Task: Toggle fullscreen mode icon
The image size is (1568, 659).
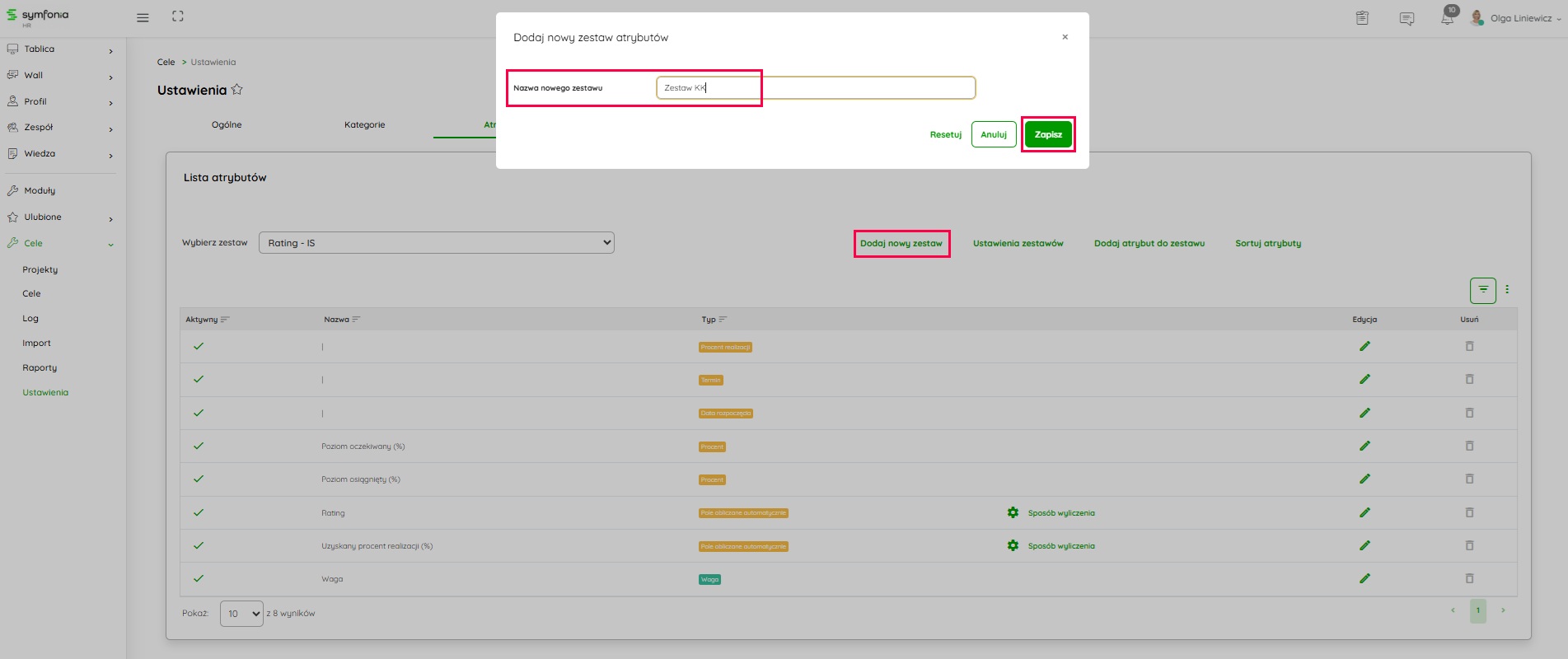Action: [x=178, y=16]
